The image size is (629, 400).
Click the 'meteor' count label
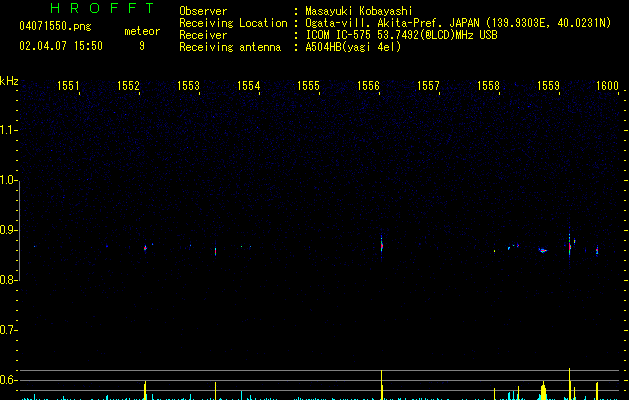pyautogui.click(x=142, y=31)
